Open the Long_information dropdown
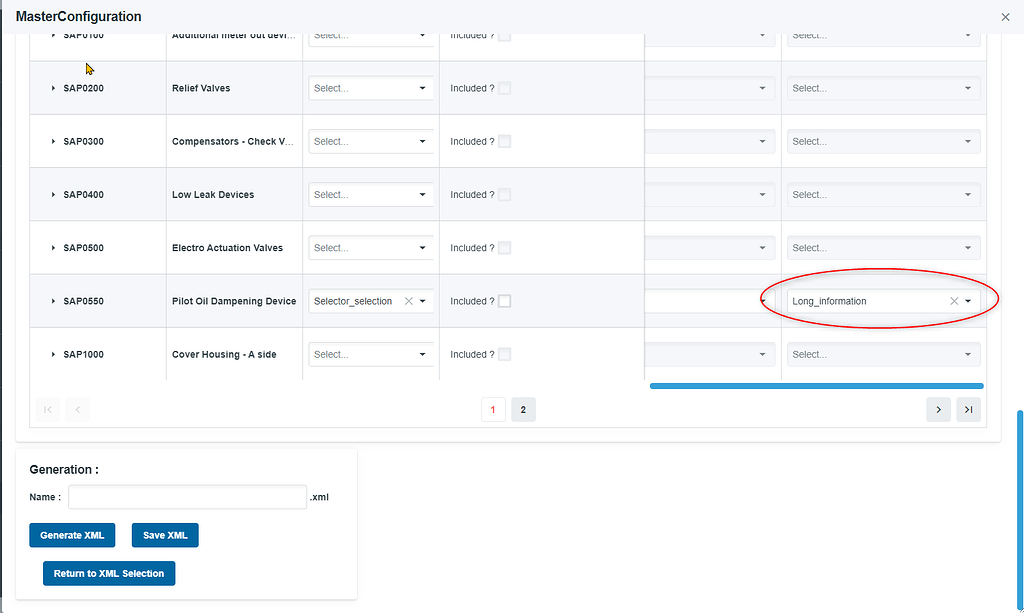The height and width of the screenshot is (613, 1024). click(x=969, y=300)
